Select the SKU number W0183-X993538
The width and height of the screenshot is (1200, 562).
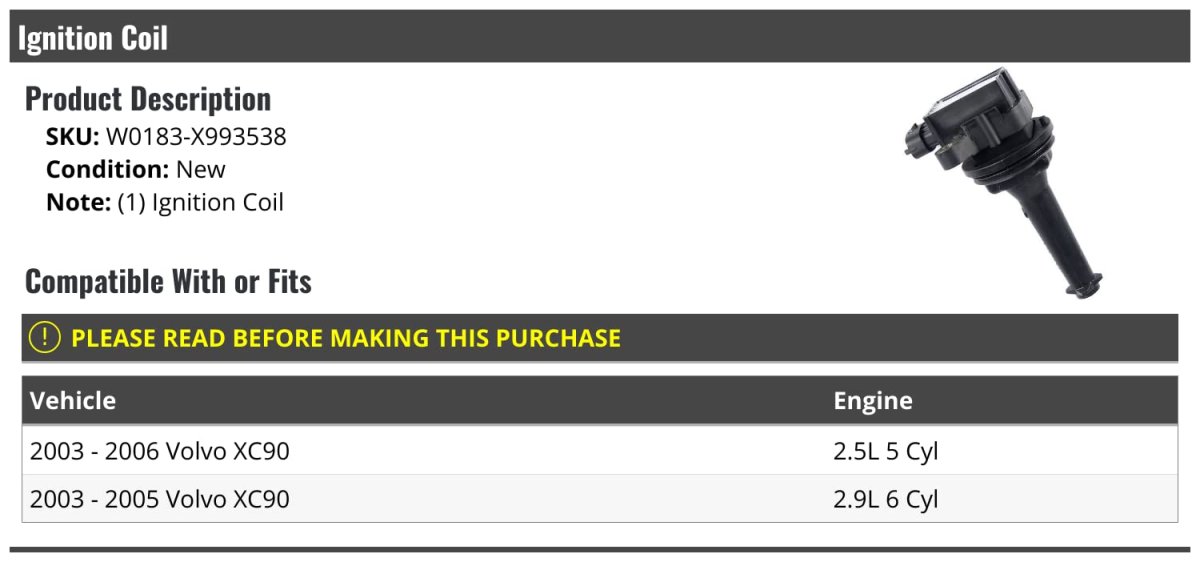(196, 136)
